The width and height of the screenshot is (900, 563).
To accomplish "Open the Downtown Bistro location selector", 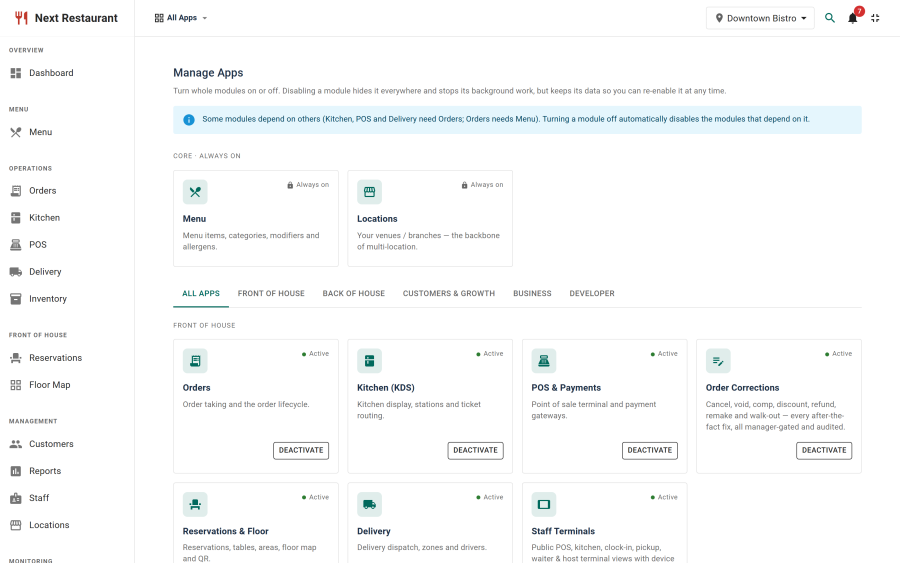I will point(760,18).
